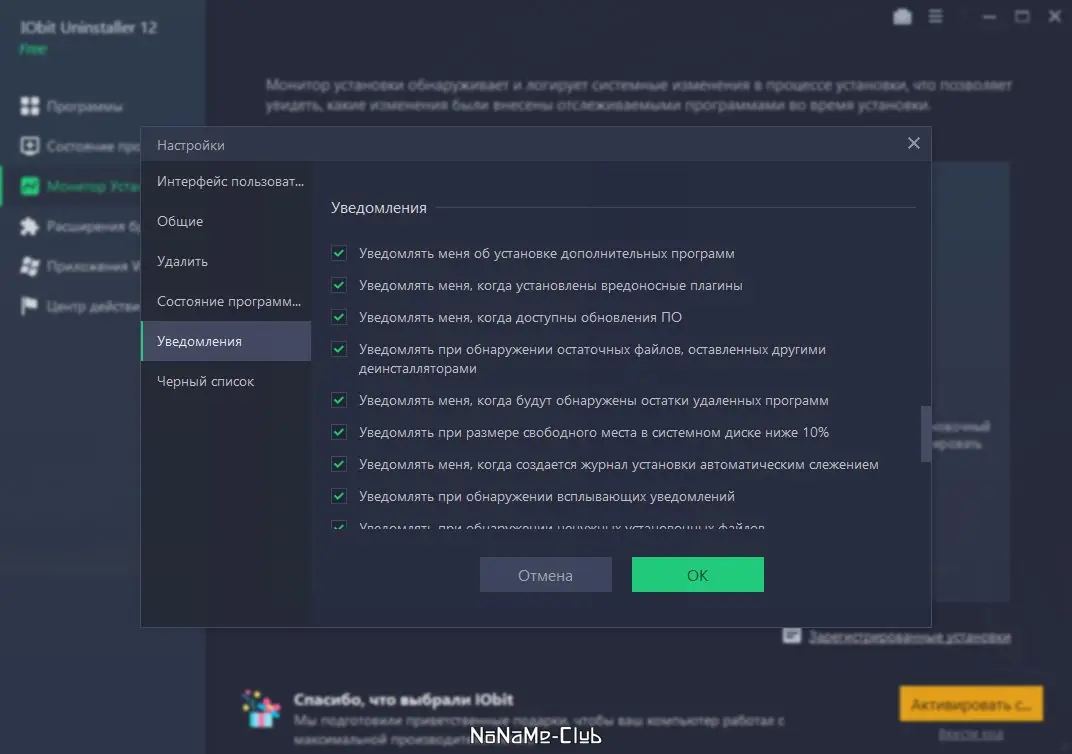Click Состояние программ icon in main sidebar
The image size is (1072, 754).
(x=29, y=146)
